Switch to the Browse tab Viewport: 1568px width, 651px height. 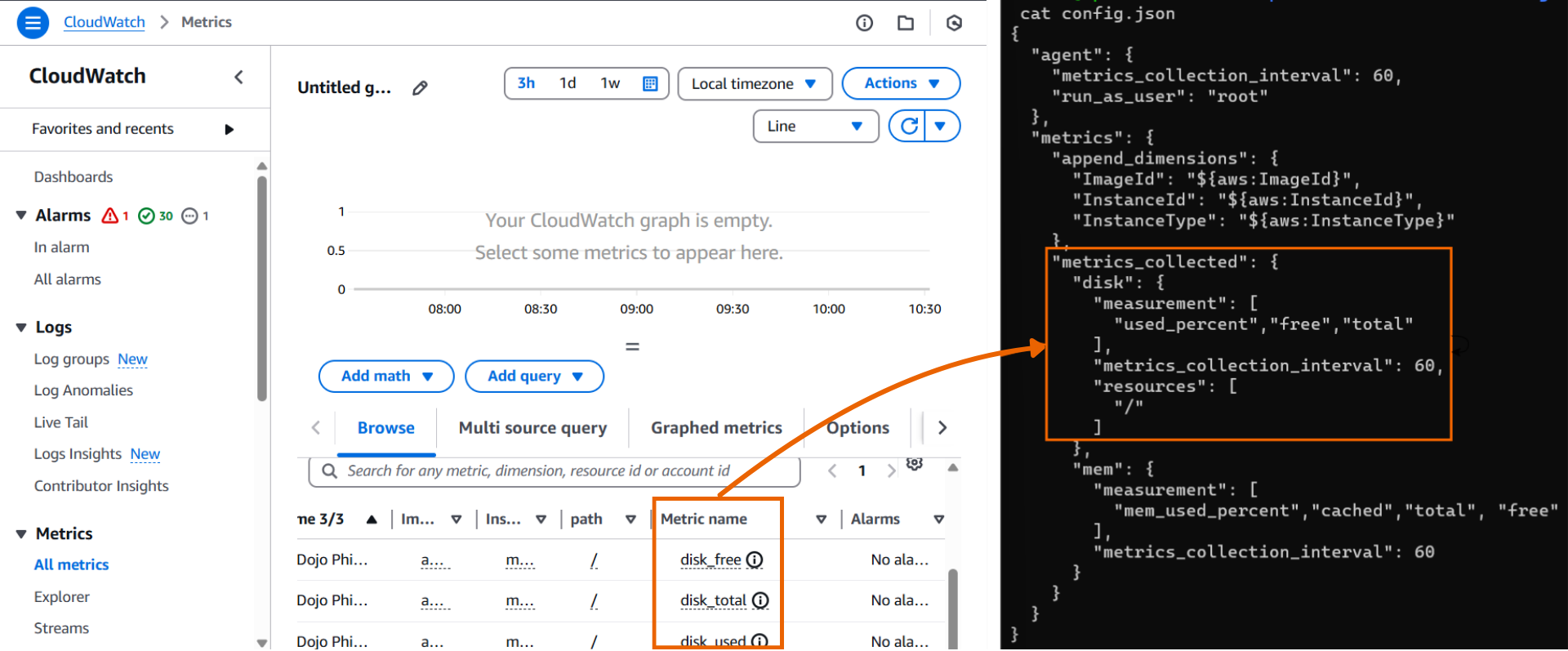click(x=386, y=428)
